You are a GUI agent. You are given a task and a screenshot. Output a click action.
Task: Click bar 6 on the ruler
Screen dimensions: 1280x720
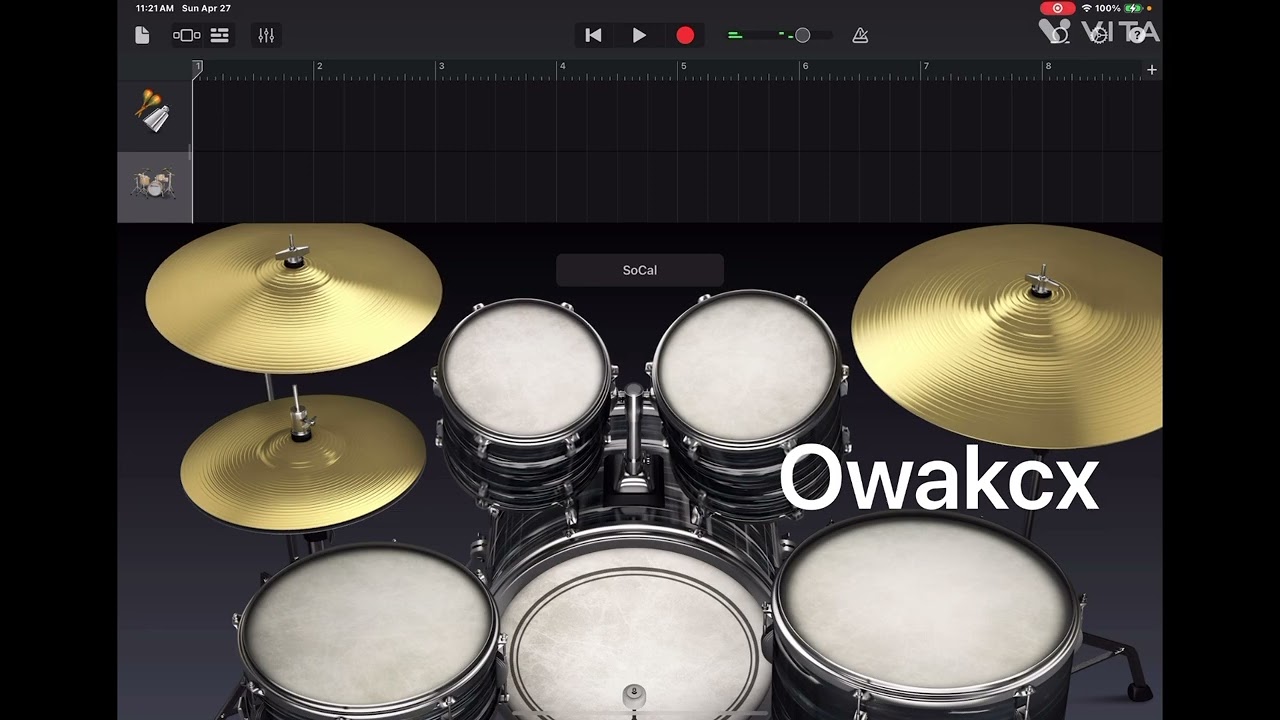point(805,67)
